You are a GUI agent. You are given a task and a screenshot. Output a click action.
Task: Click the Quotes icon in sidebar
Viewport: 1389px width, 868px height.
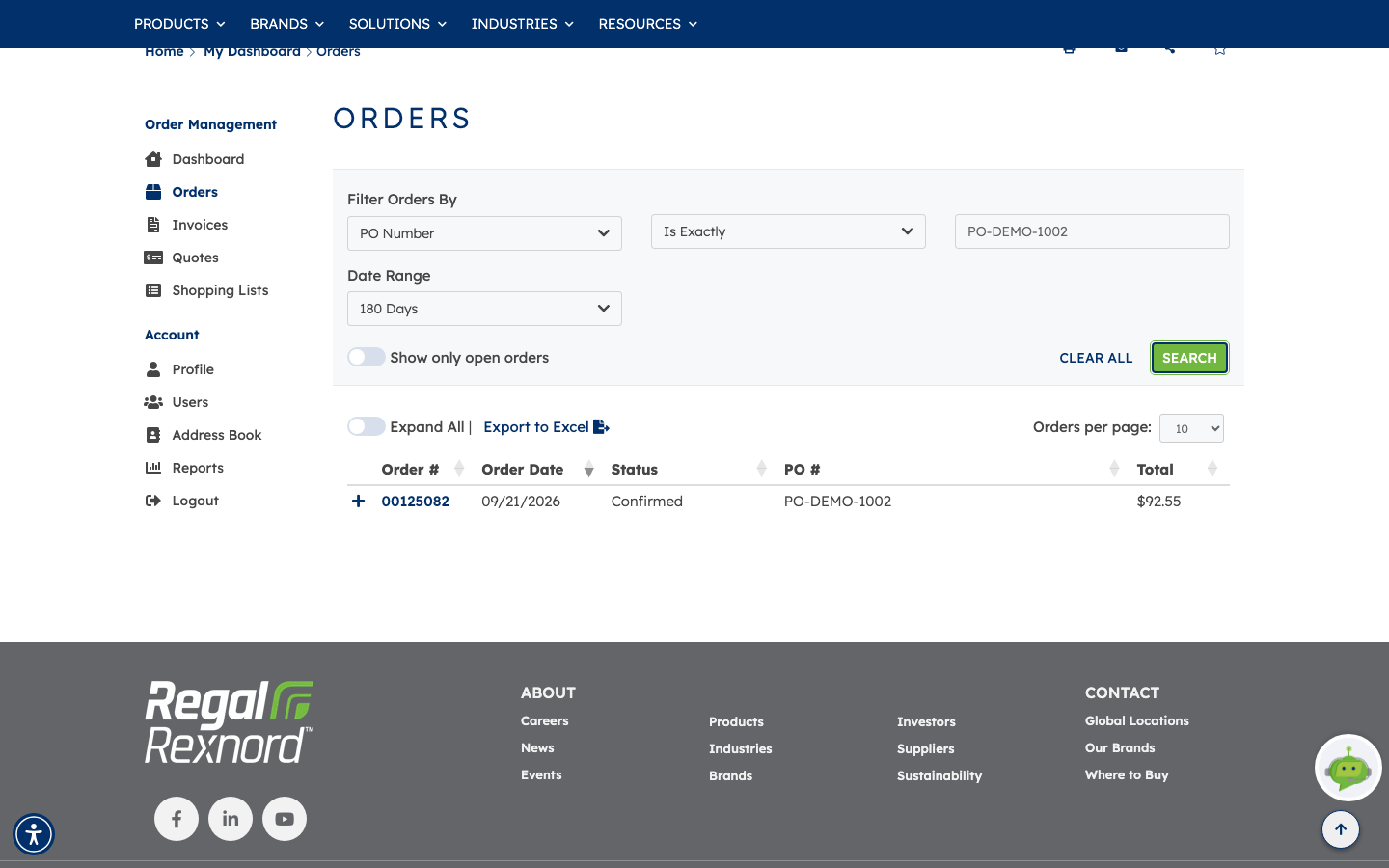[x=153, y=258]
